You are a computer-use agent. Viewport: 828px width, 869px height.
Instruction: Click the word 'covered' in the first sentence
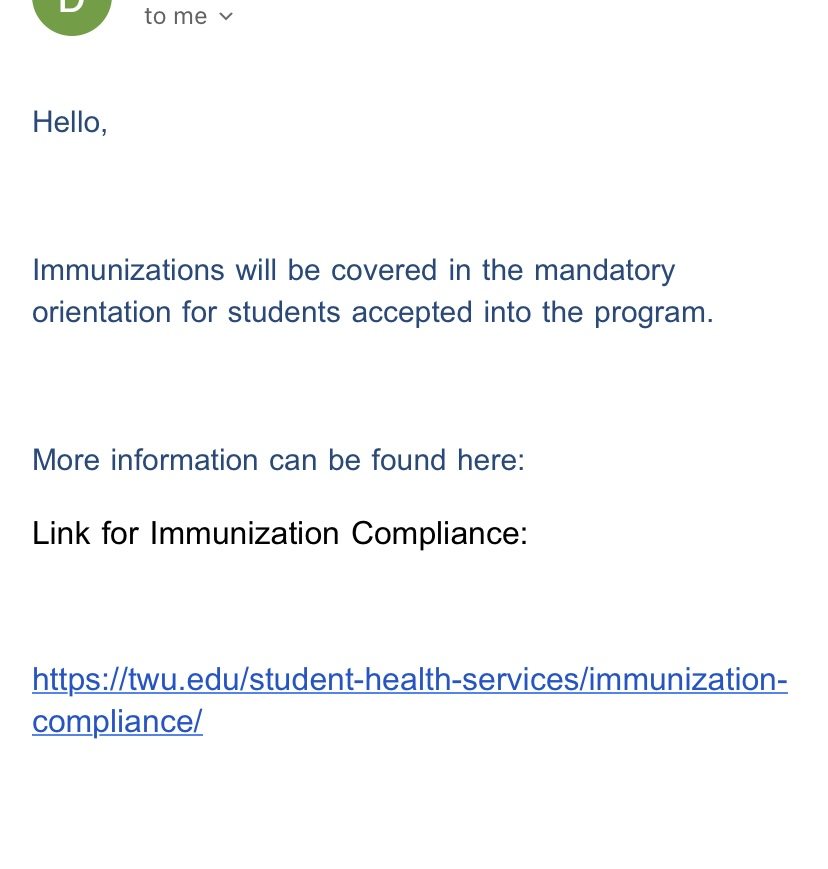click(384, 270)
